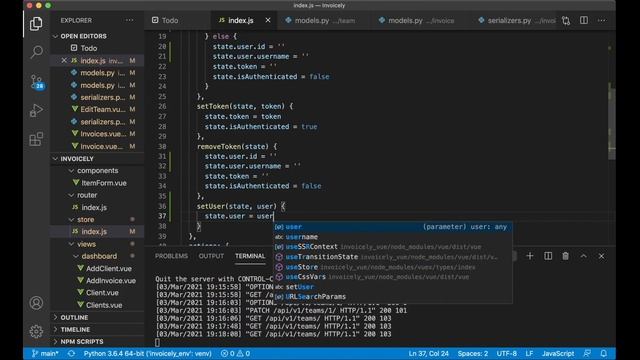
Task: Open the Output panel tab
Action: pos(211,256)
